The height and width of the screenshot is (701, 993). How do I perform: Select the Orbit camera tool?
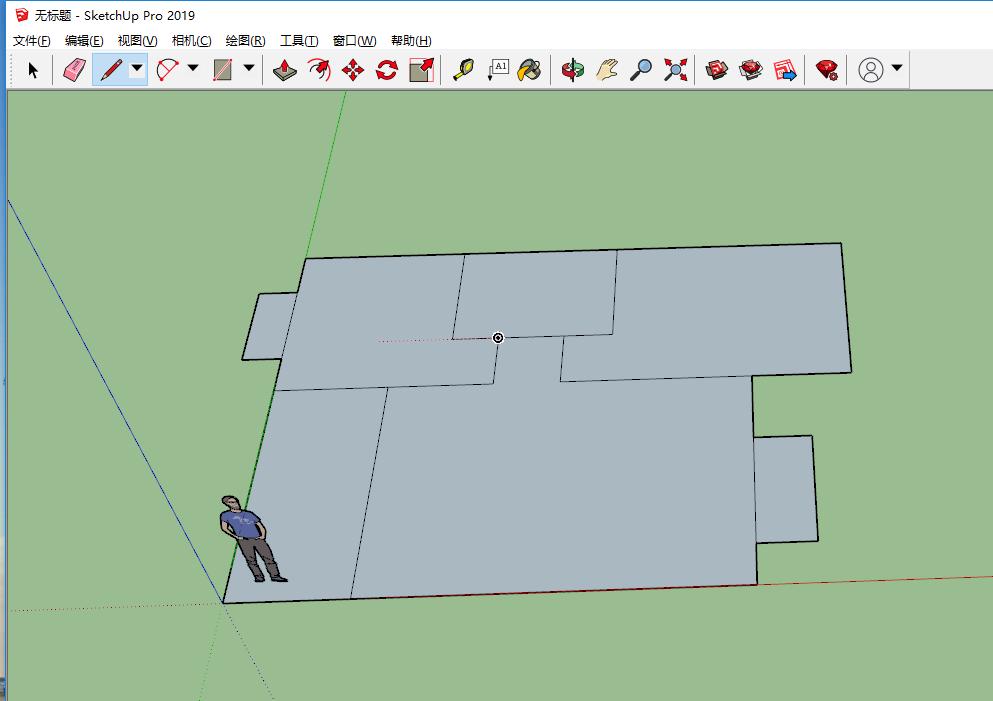click(x=573, y=70)
